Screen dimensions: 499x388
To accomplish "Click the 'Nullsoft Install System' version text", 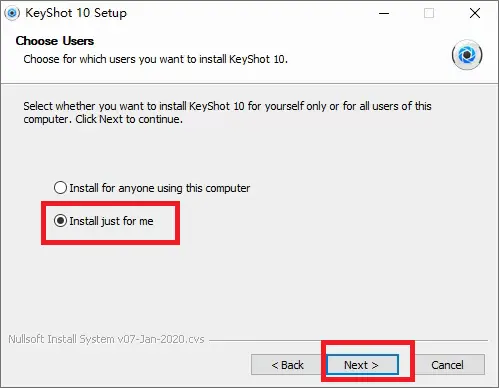I will coord(106,339).
